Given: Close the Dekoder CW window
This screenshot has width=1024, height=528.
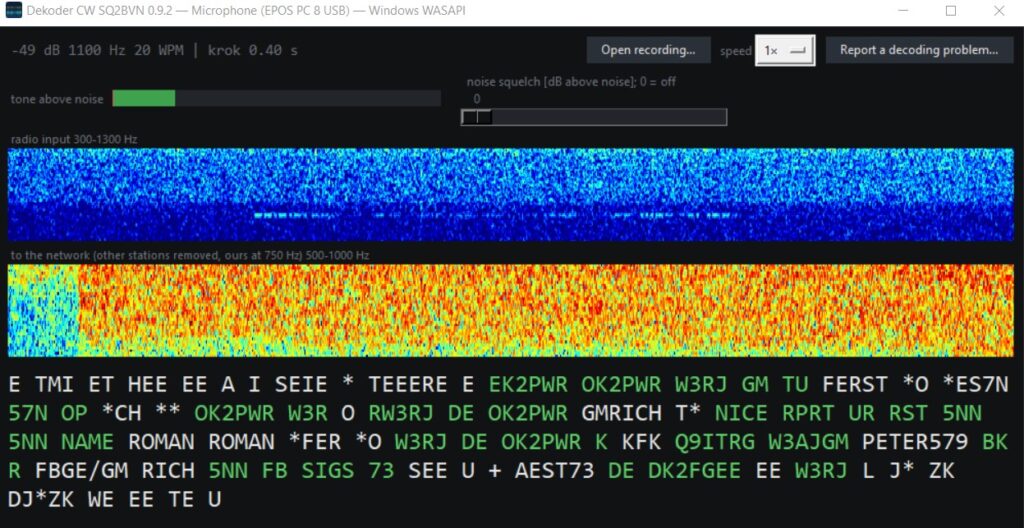Looking at the screenshot, I should click(x=999, y=10).
